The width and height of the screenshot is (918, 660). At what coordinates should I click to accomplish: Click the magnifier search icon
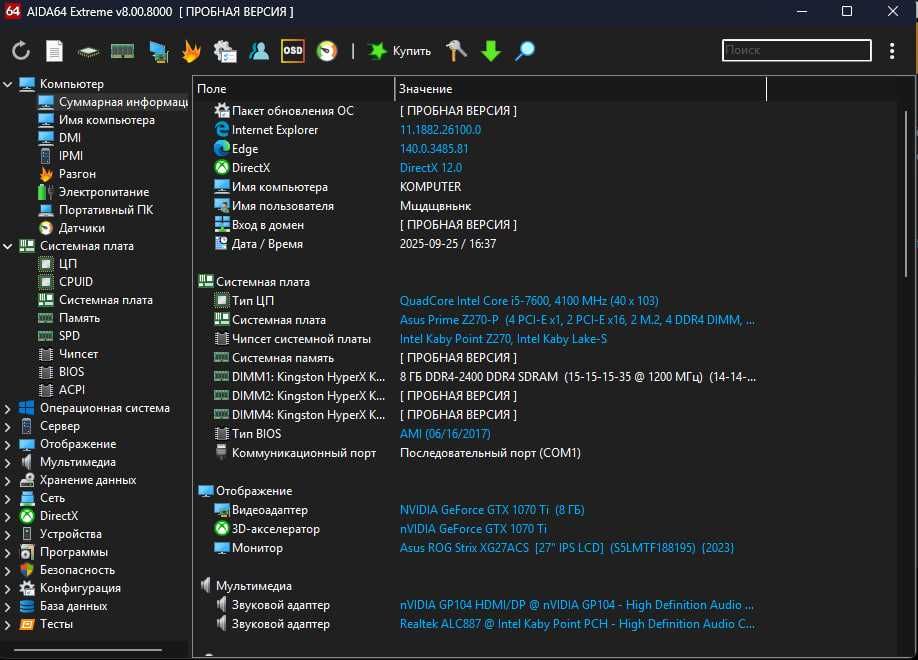pos(525,51)
